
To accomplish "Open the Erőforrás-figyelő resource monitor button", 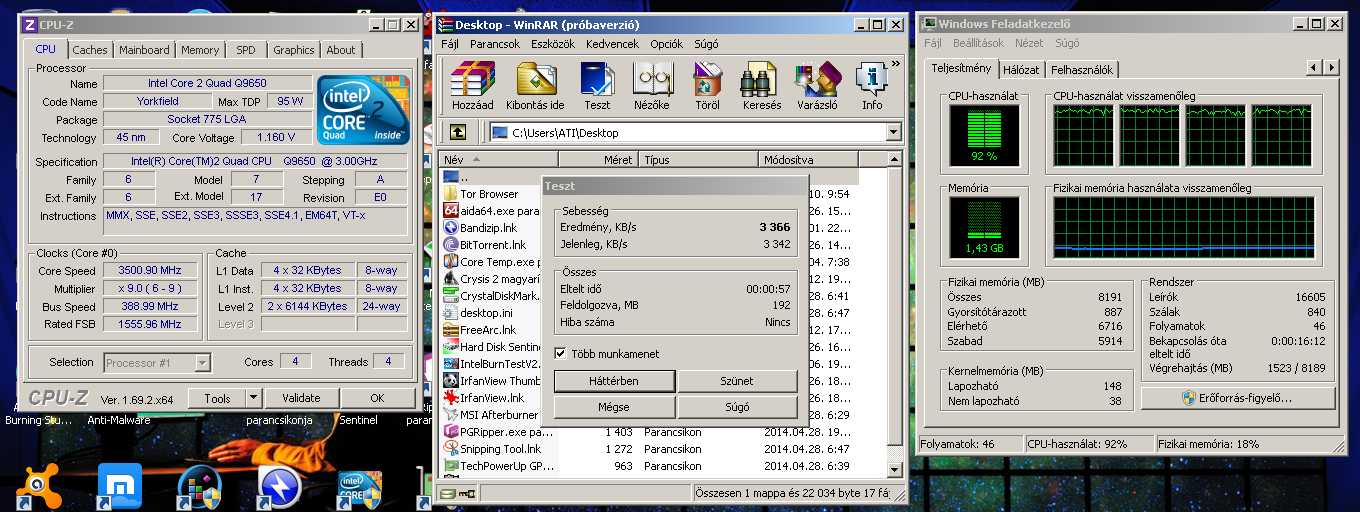I will [1238, 397].
